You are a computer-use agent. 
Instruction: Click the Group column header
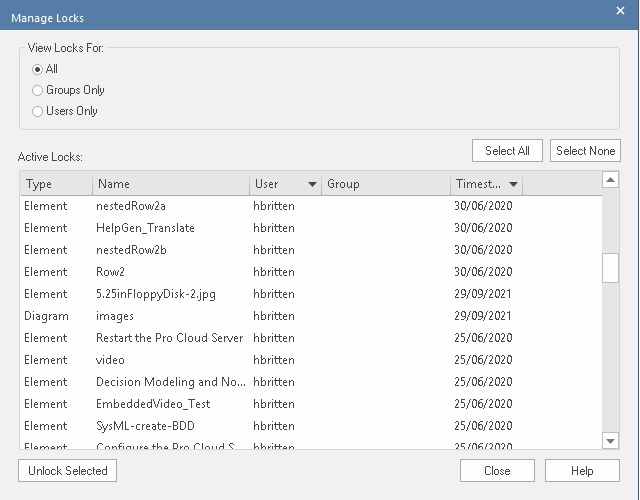point(385,184)
